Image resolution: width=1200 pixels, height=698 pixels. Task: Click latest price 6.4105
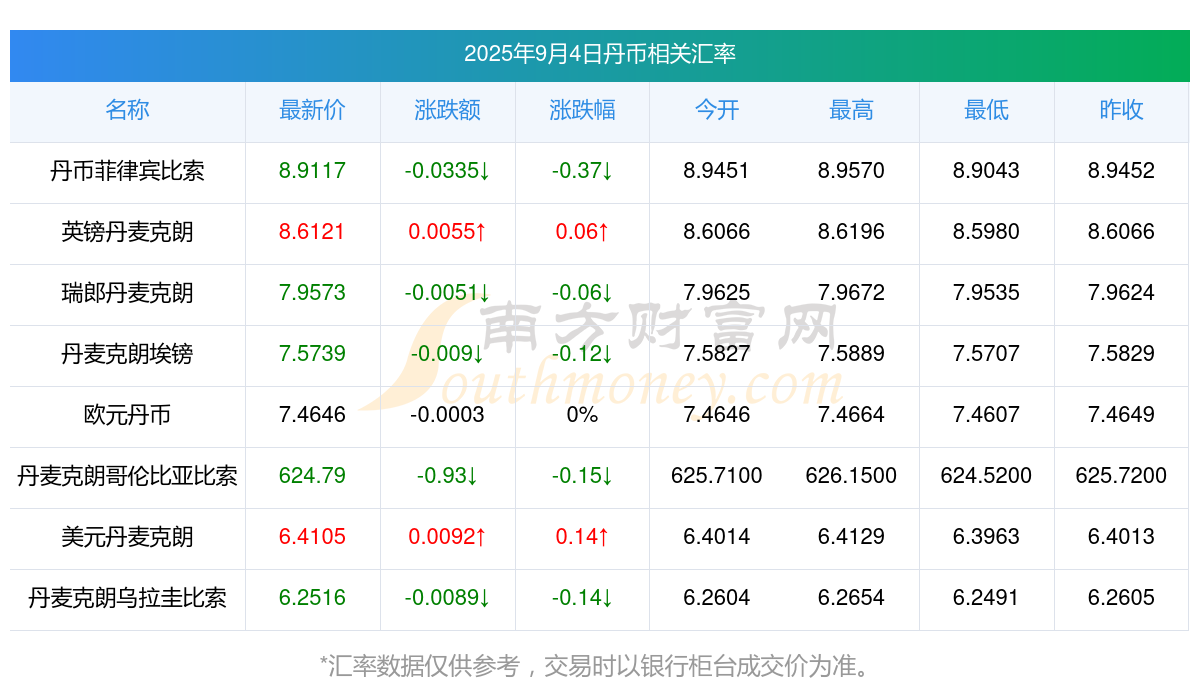point(313,537)
